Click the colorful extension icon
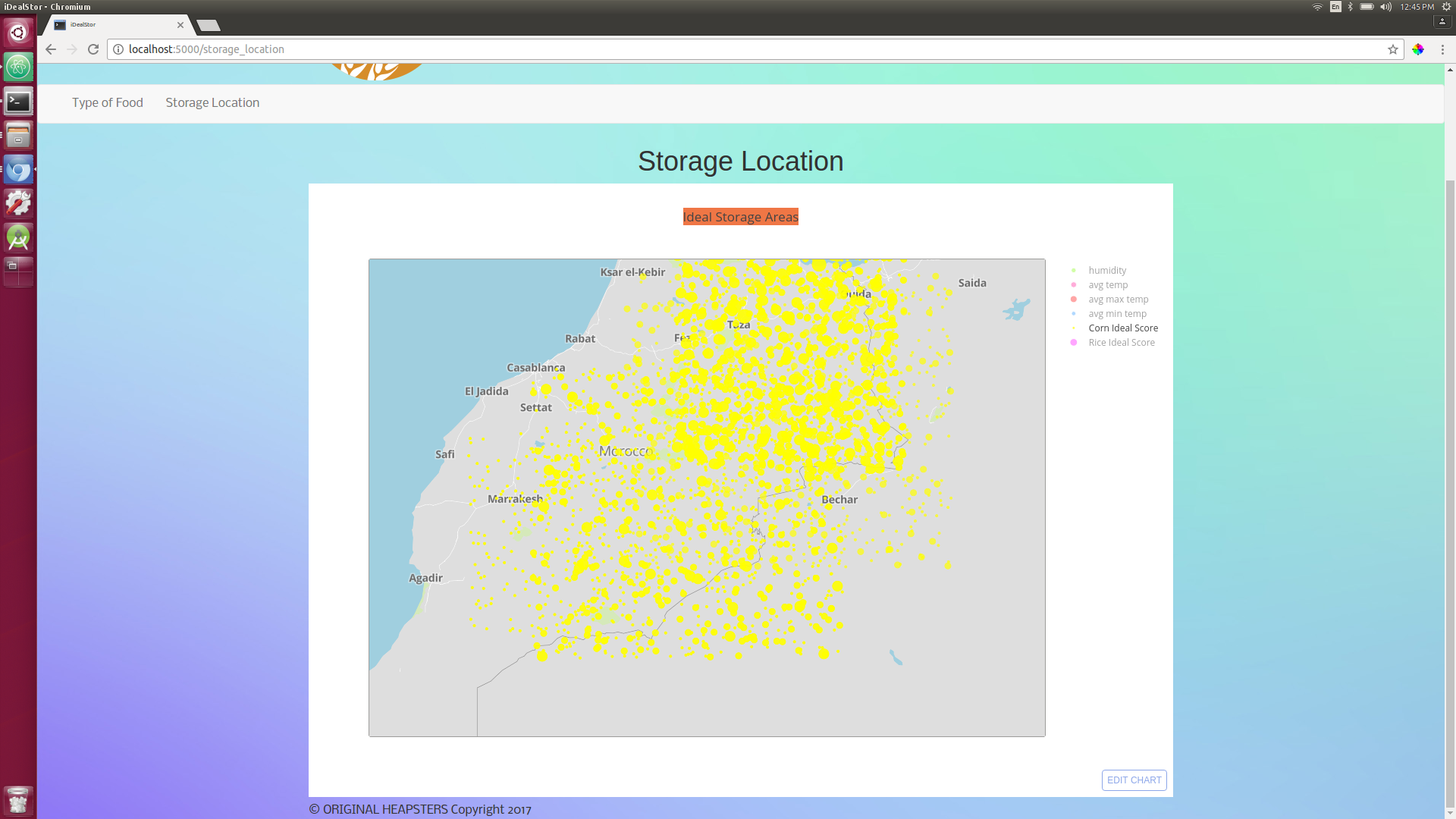Image resolution: width=1456 pixels, height=819 pixels. point(1417,49)
